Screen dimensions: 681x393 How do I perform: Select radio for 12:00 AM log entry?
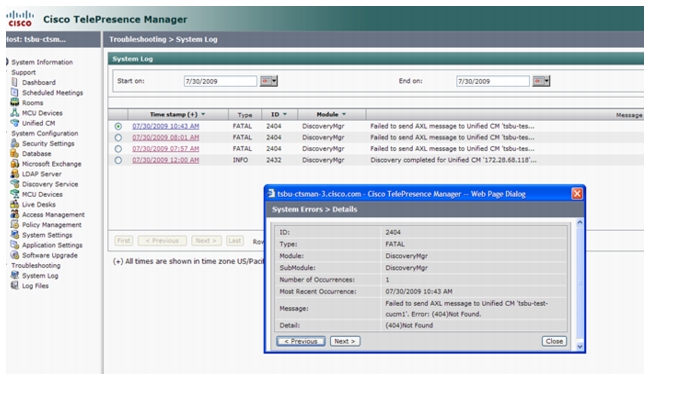[x=118, y=160]
